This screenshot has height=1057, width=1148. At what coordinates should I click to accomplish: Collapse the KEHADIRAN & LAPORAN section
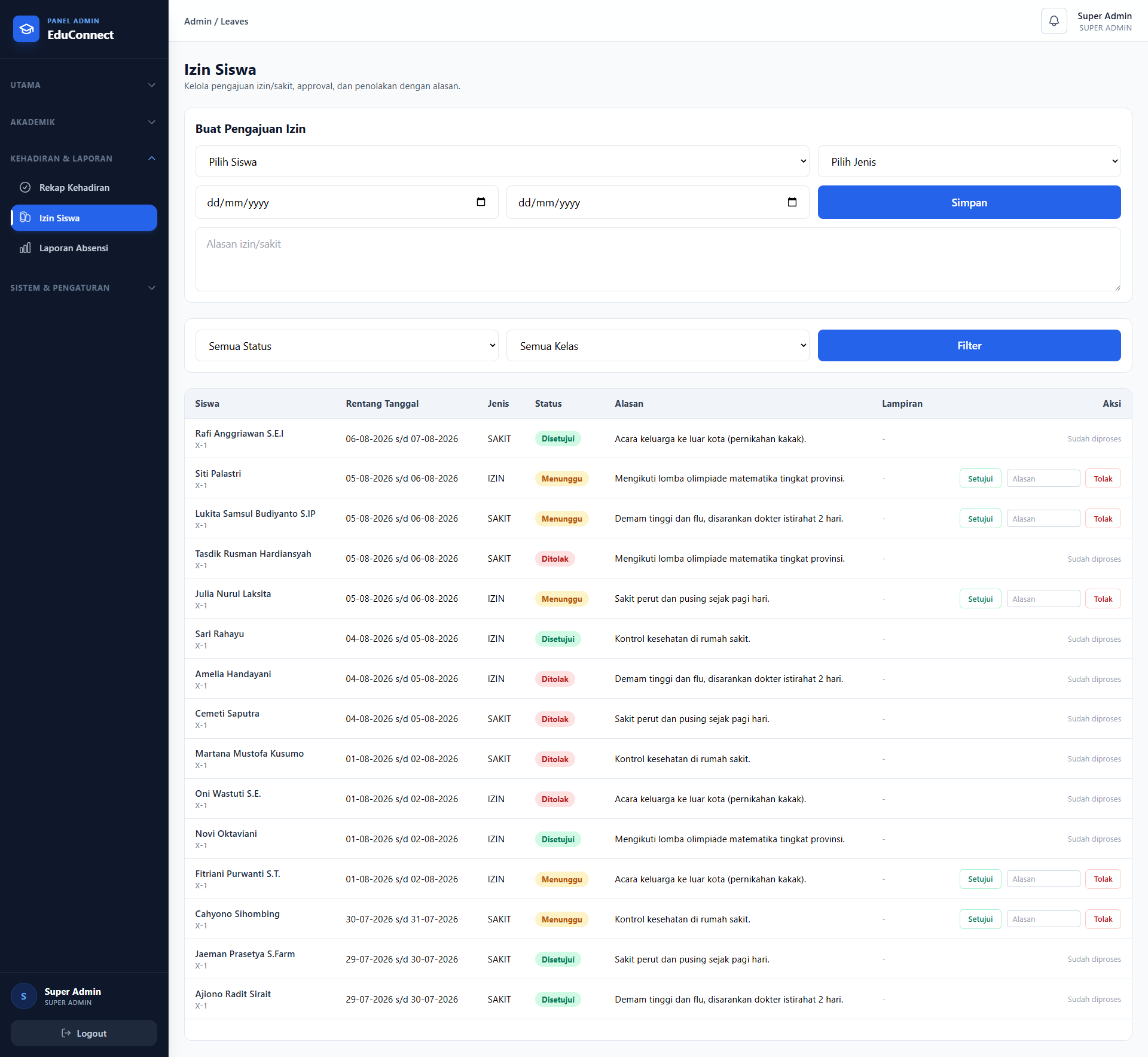click(84, 159)
